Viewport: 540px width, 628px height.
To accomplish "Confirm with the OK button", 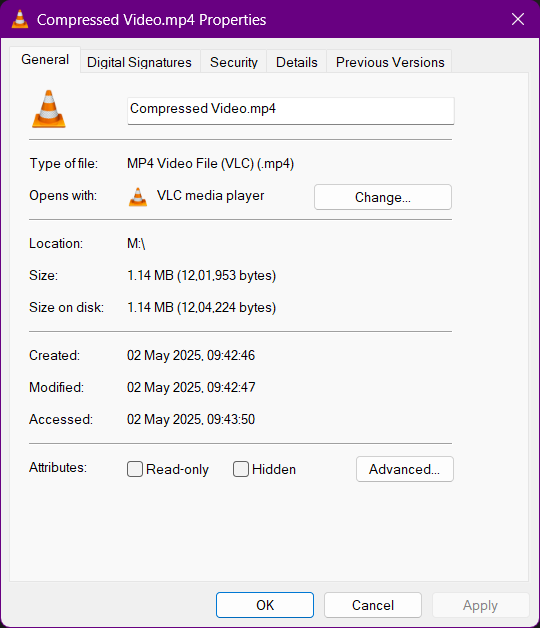I will (x=265, y=605).
